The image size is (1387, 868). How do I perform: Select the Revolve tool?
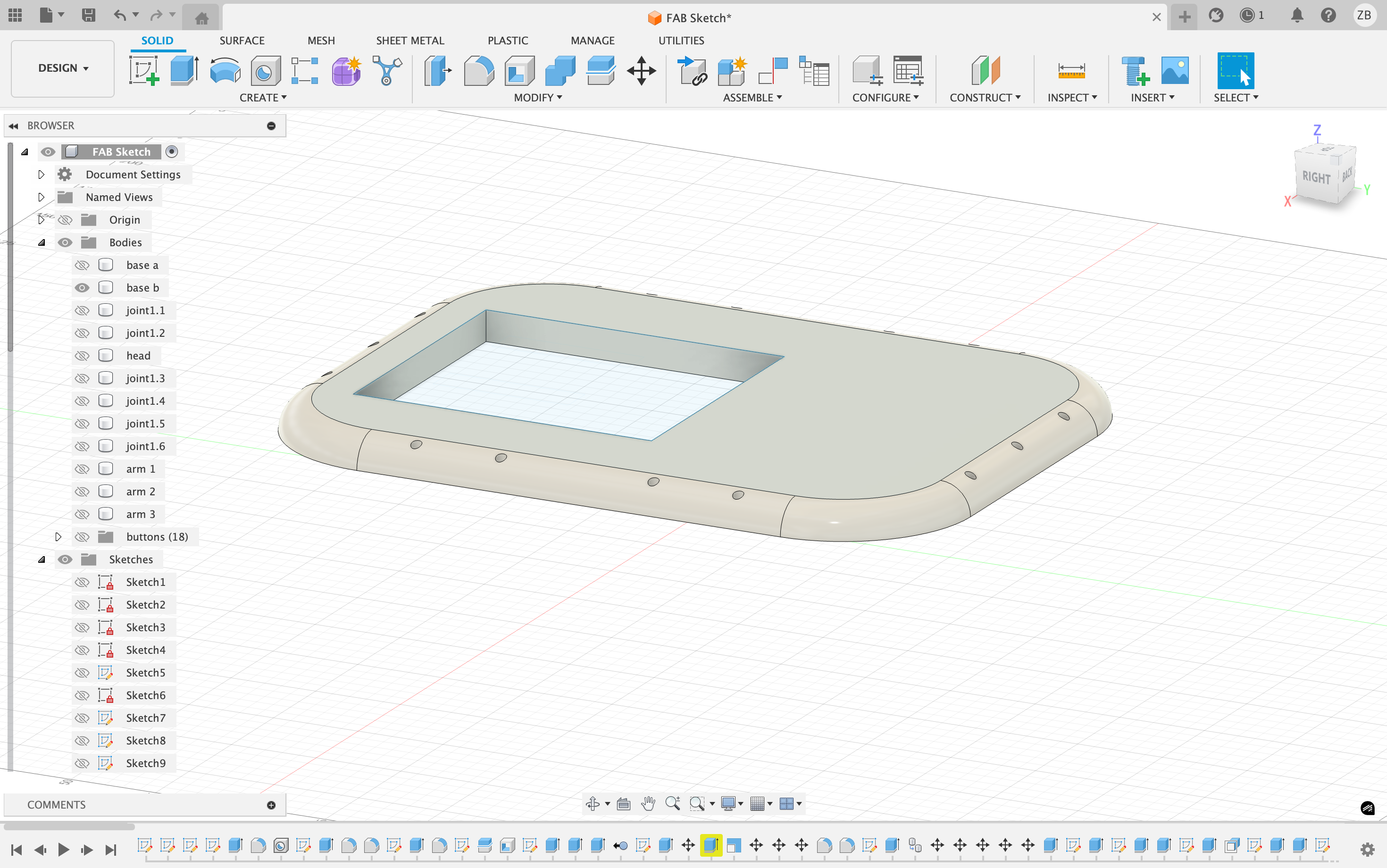225,71
